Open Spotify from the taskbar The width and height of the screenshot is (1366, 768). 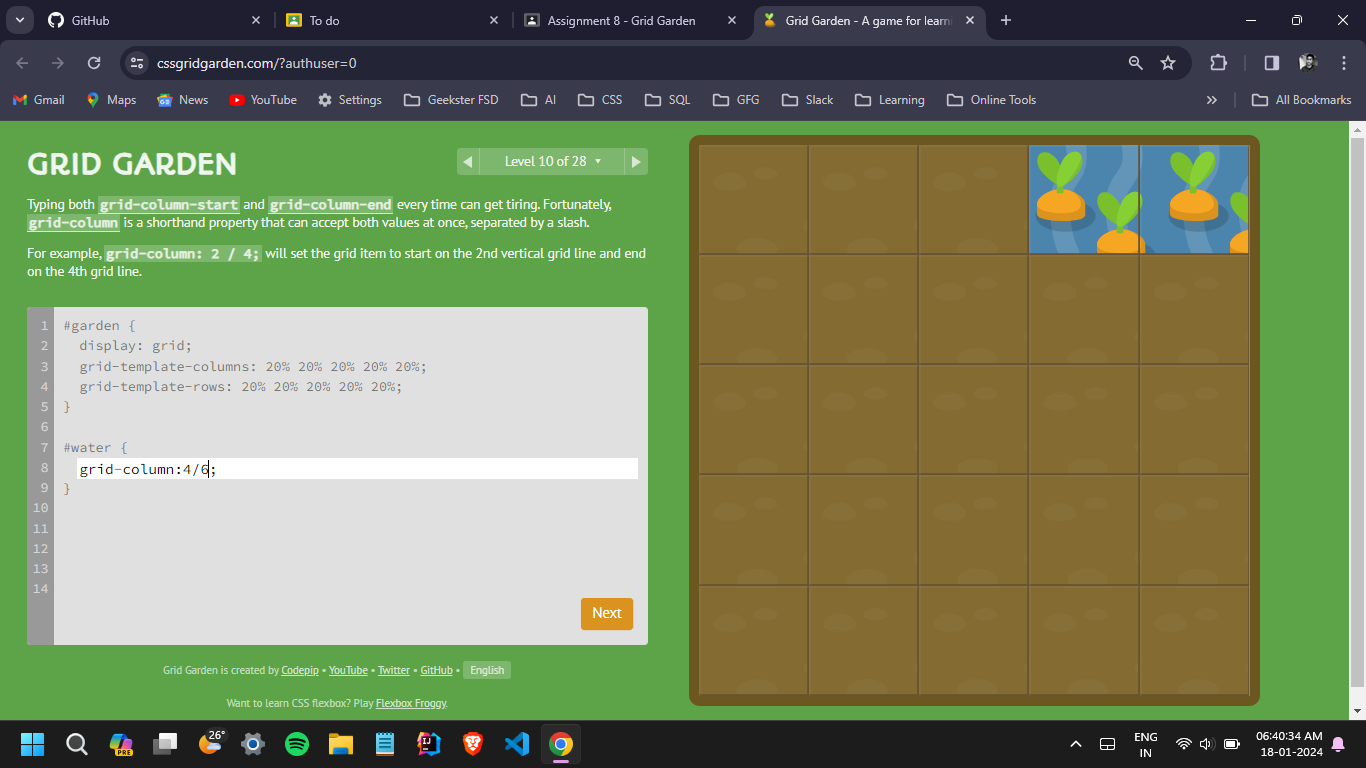pos(297,744)
